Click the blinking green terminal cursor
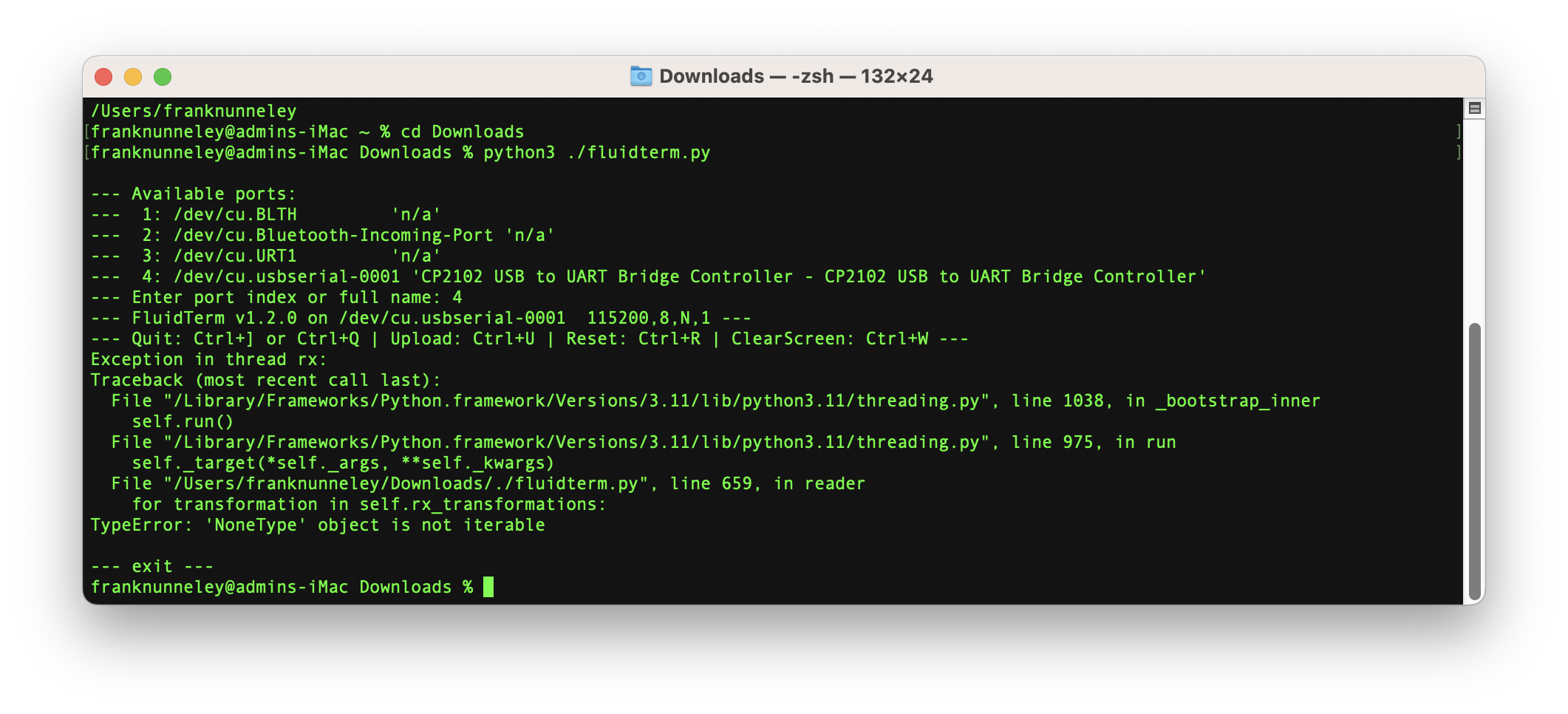This screenshot has height=714, width=1568. [488, 587]
